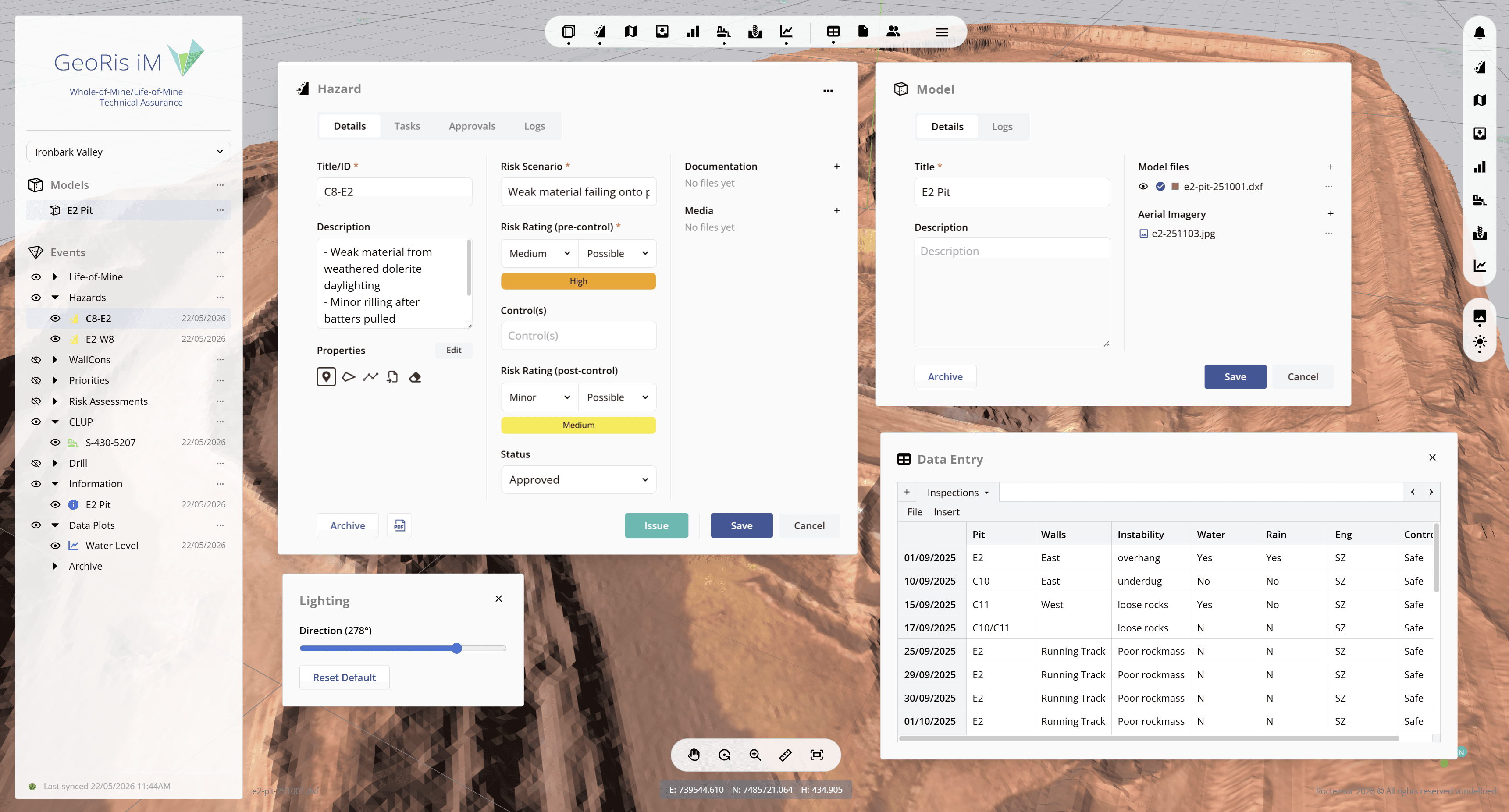1509x812 pixels.
Task: Select the map pin property tool
Action: [x=326, y=377]
